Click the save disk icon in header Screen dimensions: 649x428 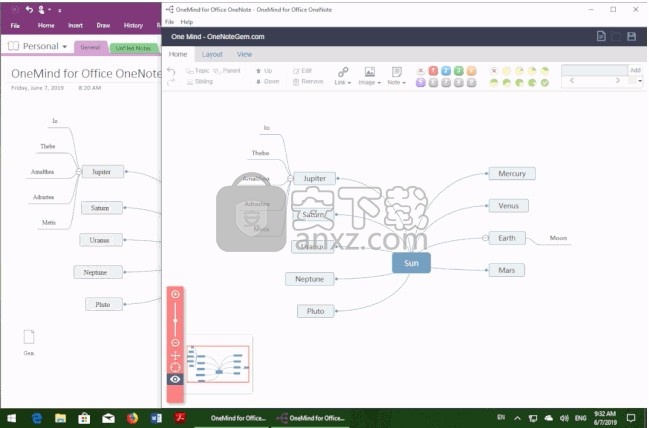[x=631, y=36]
